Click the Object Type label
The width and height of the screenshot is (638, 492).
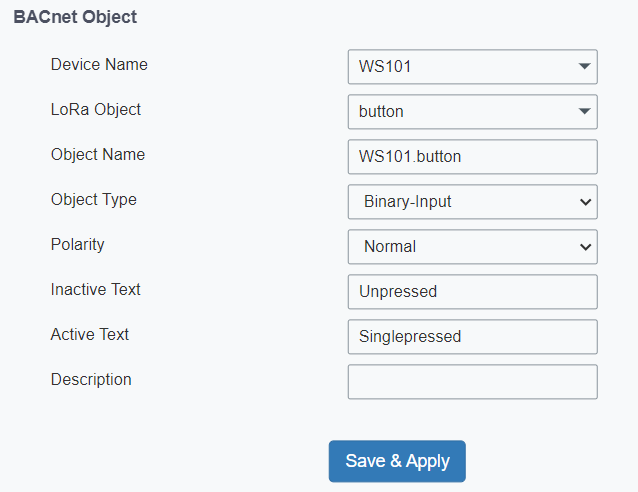click(x=94, y=200)
